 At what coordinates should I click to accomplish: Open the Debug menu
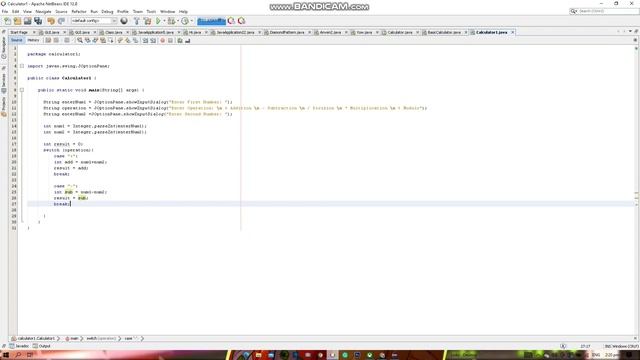pyautogui.click(x=107, y=11)
